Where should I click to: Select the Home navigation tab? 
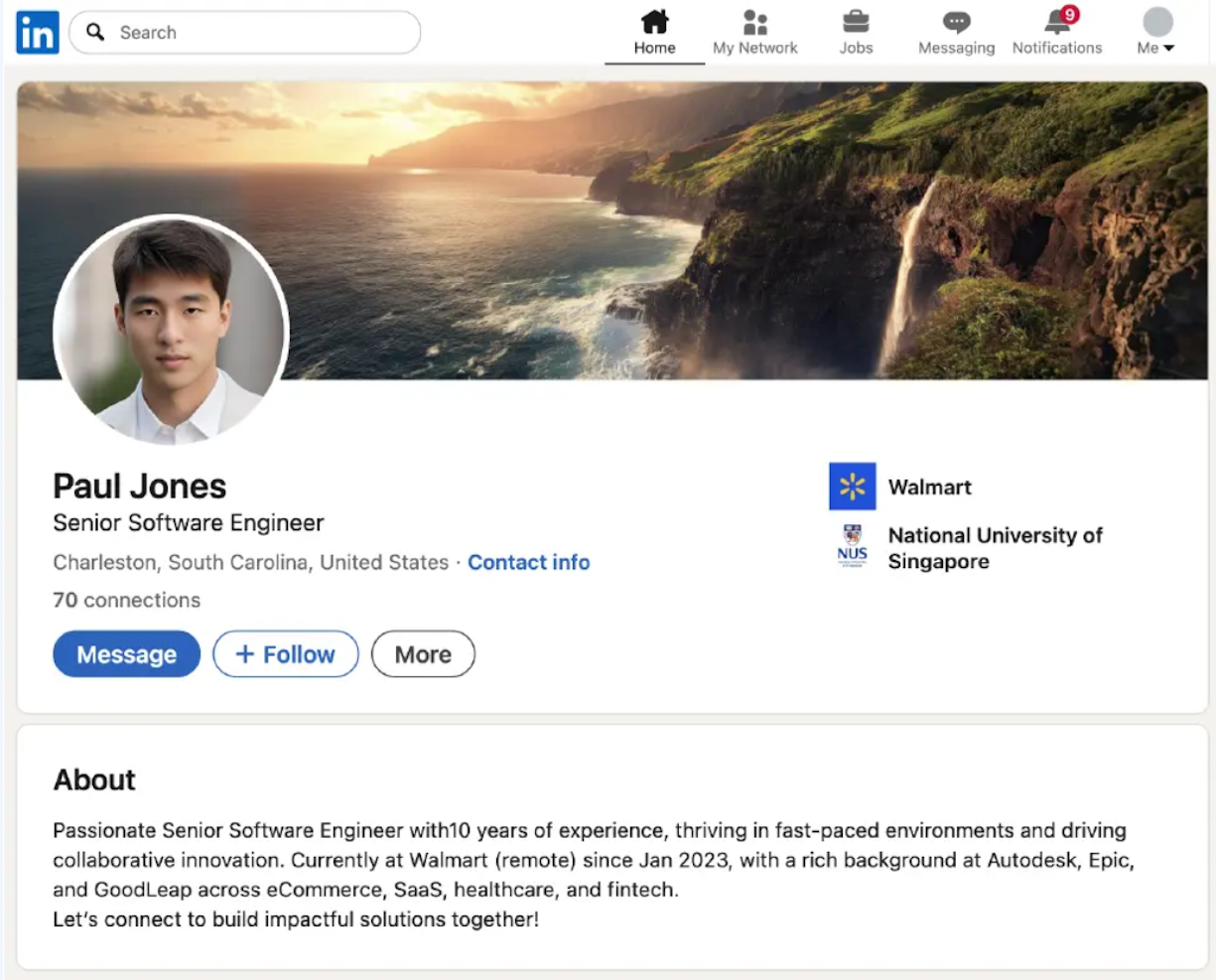coord(653,32)
